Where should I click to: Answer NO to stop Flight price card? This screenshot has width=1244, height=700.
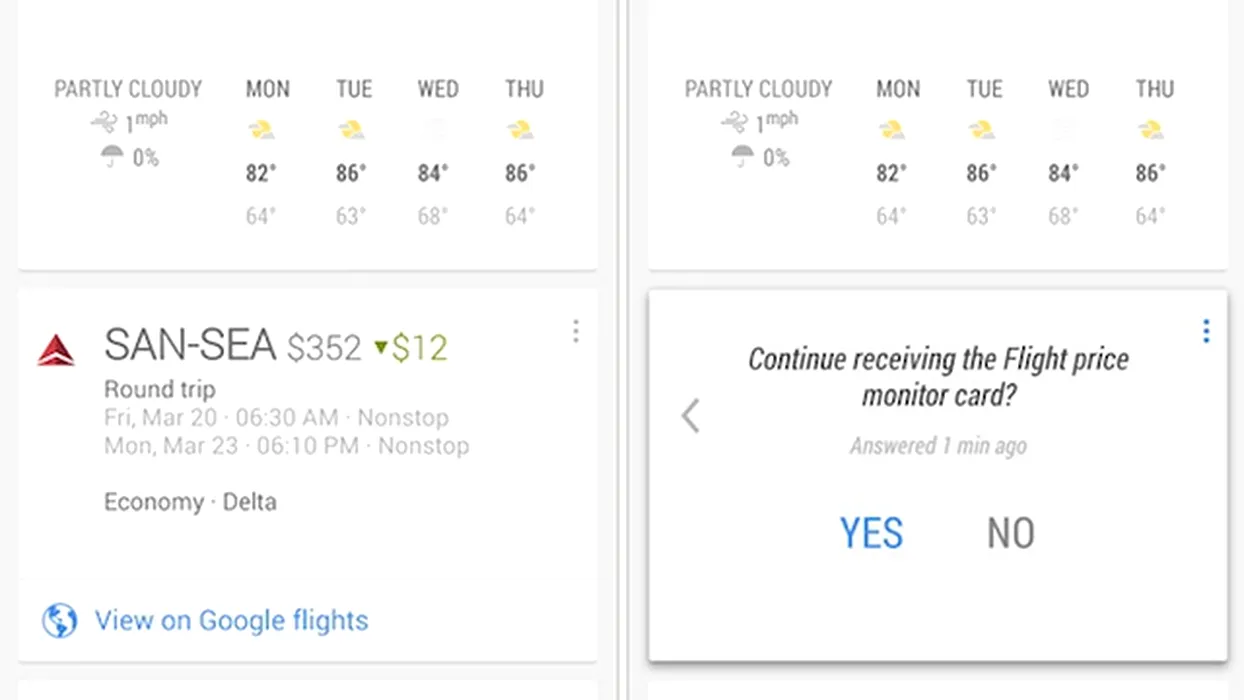coord(1010,534)
